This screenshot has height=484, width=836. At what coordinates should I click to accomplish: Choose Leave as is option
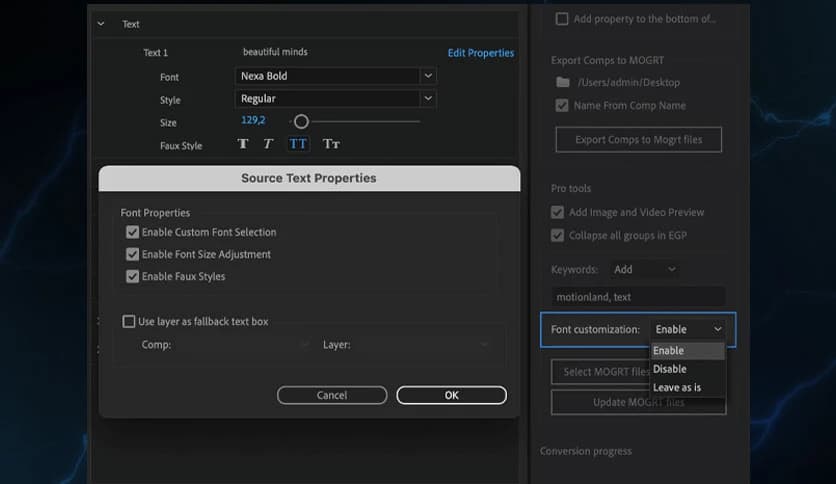point(688,388)
